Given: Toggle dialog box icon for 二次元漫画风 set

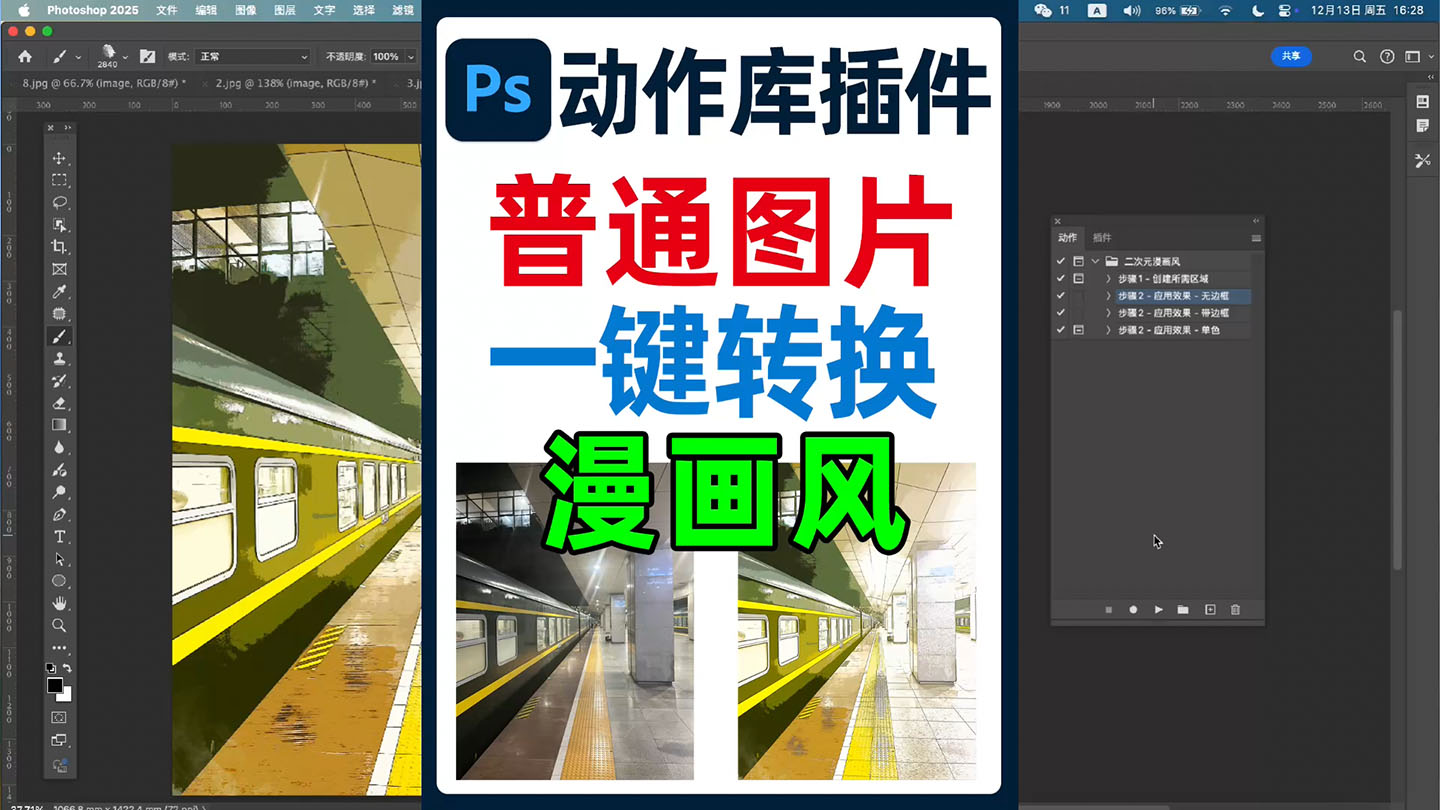Looking at the screenshot, I should click(x=1079, y=262).
